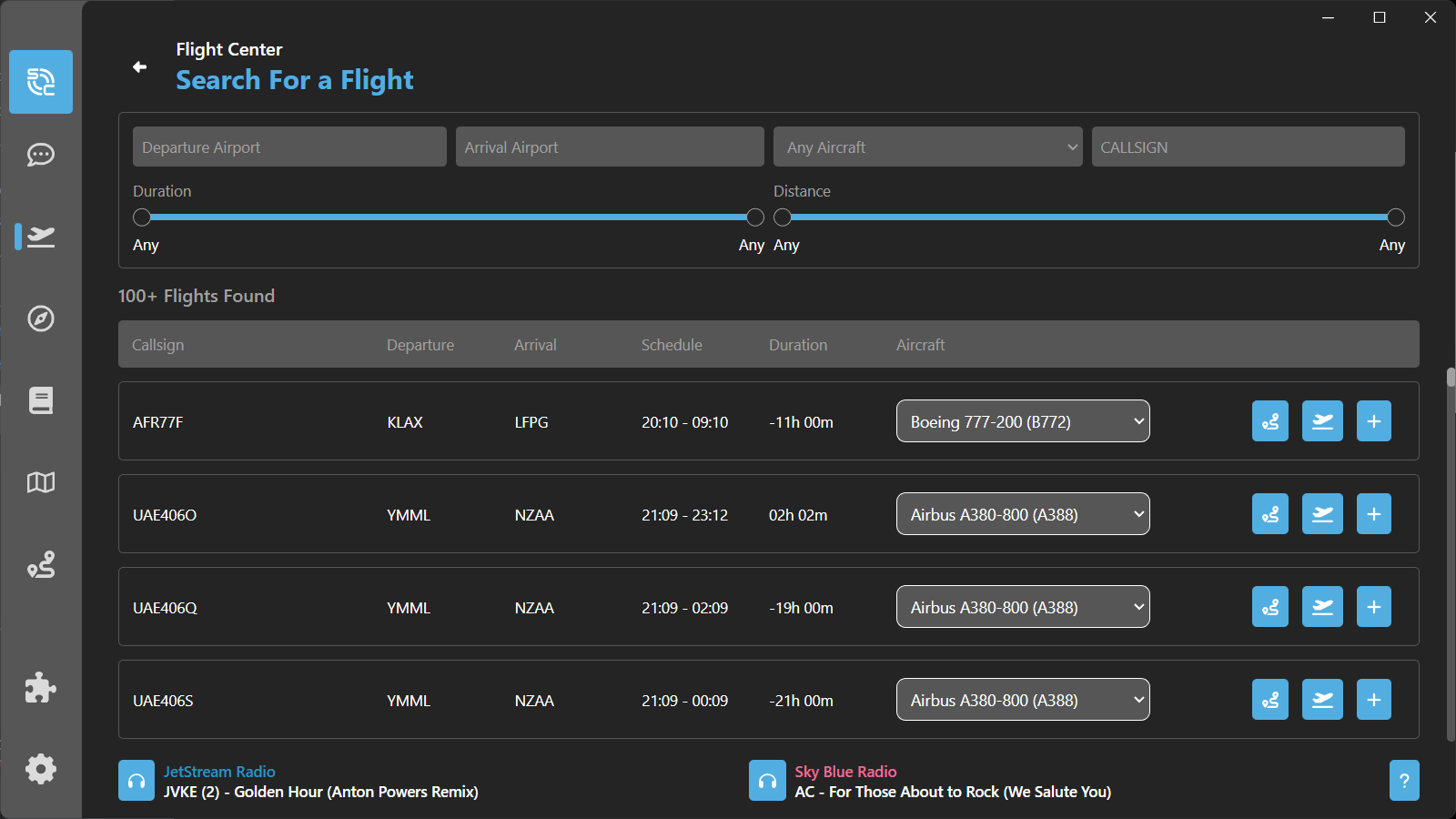Open the chat bubble sidebar icon
This screenshot has height=819, width=1456.
(41, 155)
